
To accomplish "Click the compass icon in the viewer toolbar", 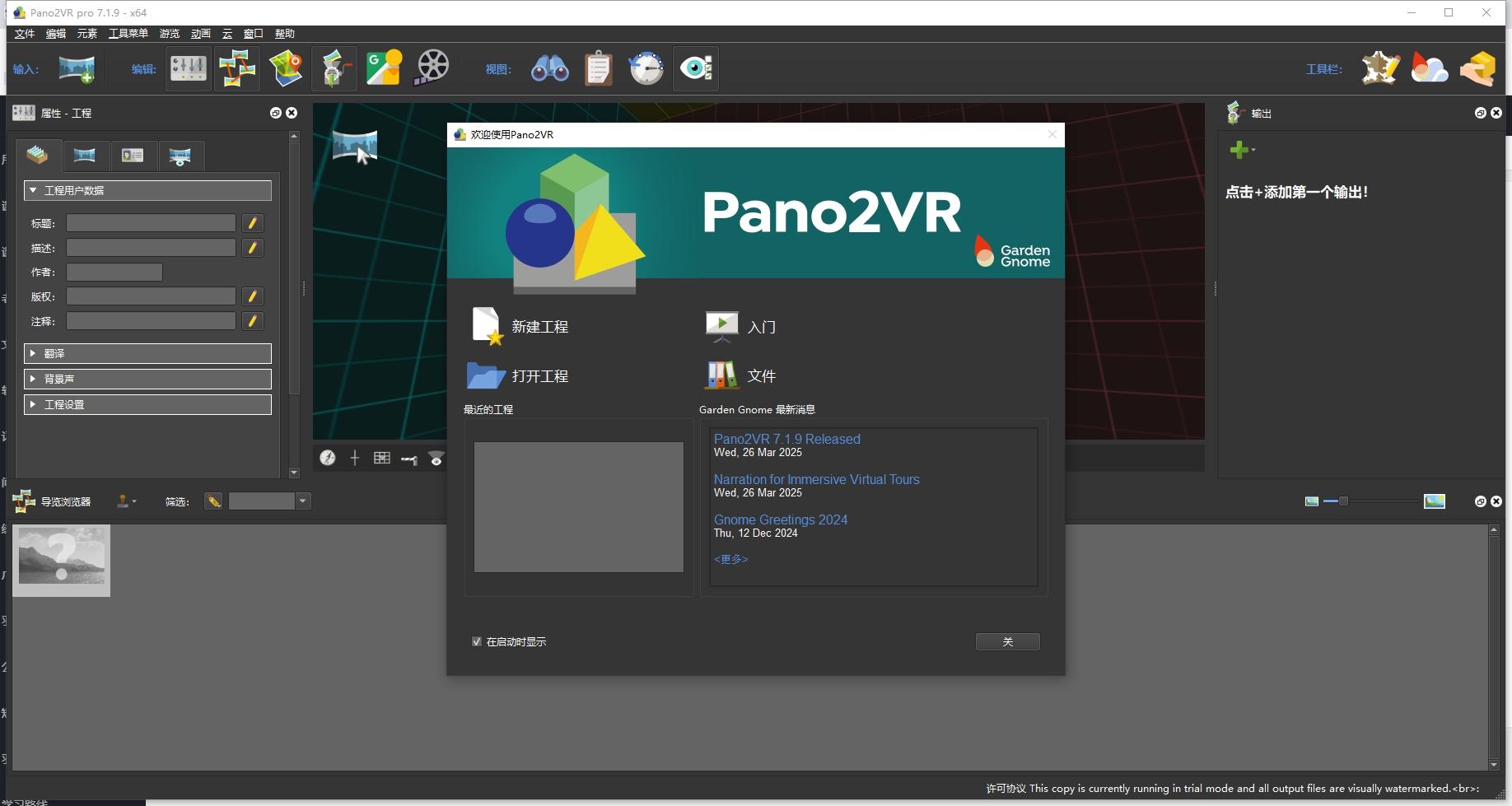I will click(328, 459).
